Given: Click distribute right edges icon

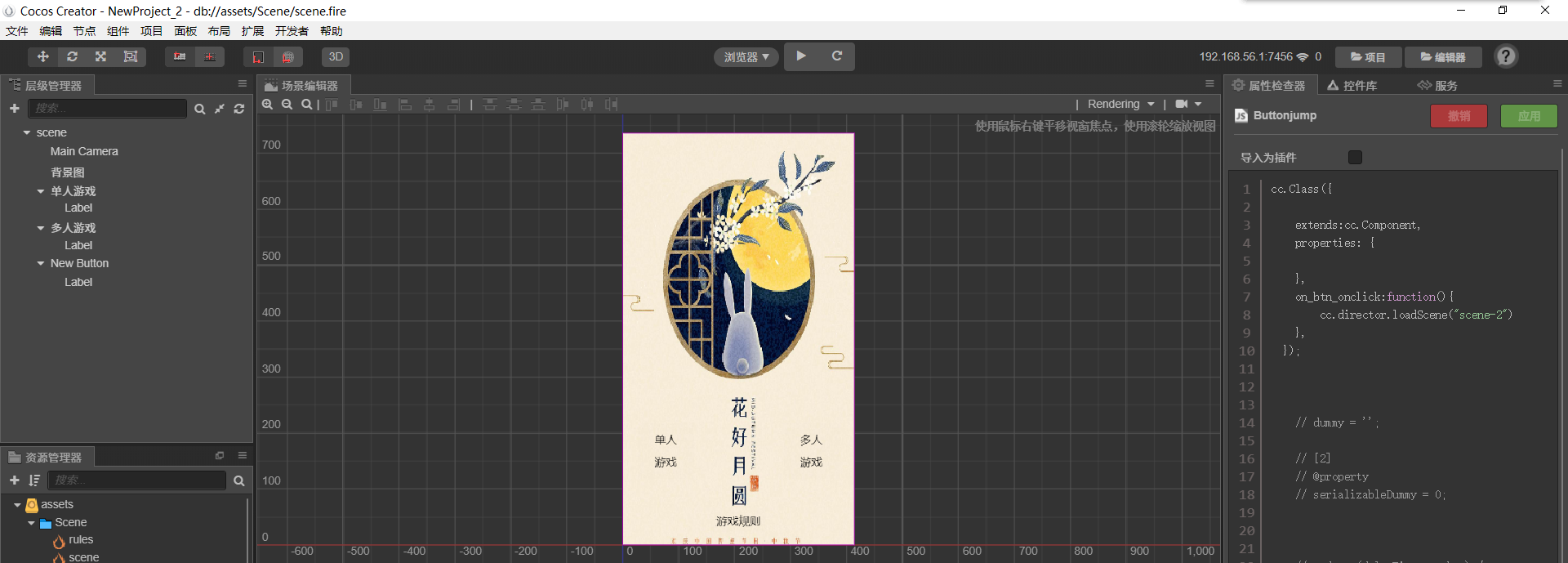Looking at the screenshot, I should 612,105.
